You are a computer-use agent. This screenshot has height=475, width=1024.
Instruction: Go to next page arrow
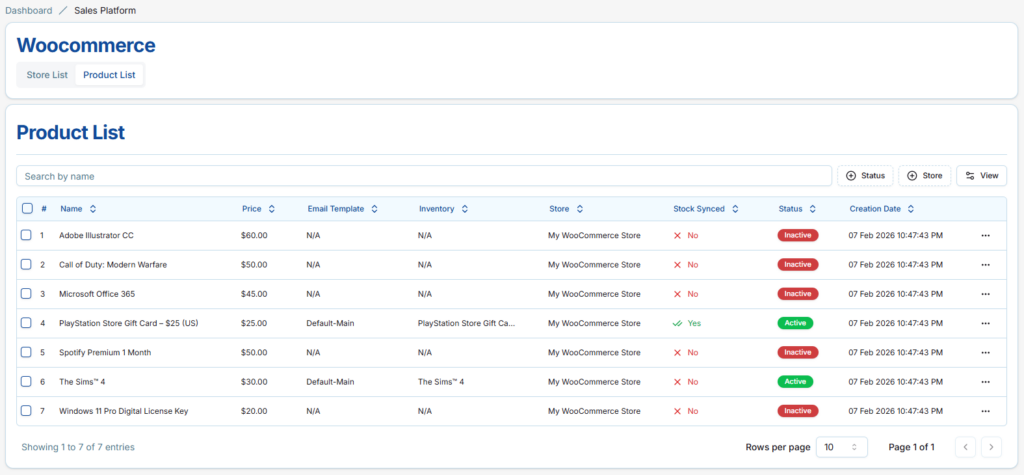[991, 447]
